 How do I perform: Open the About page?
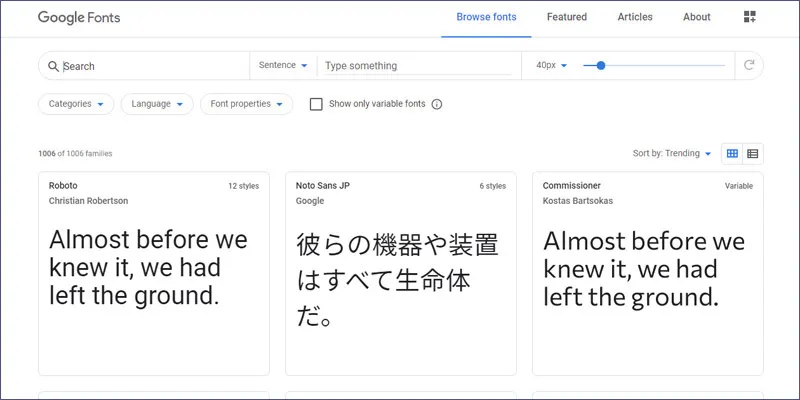pyautogui.click(x=697, y=17)
